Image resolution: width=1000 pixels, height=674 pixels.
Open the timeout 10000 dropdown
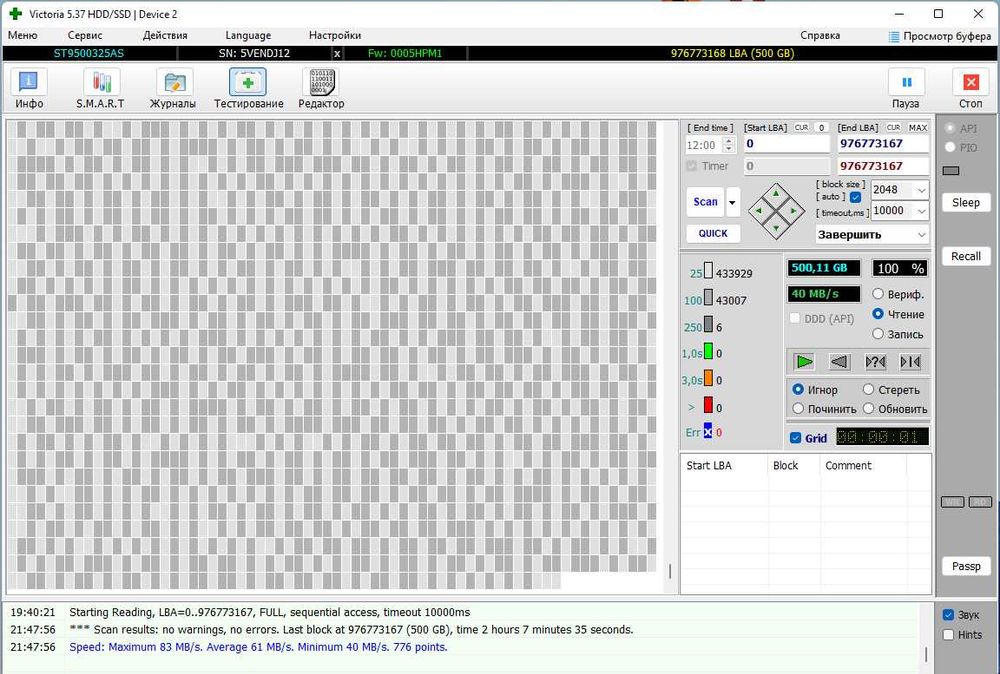[921, 210]
